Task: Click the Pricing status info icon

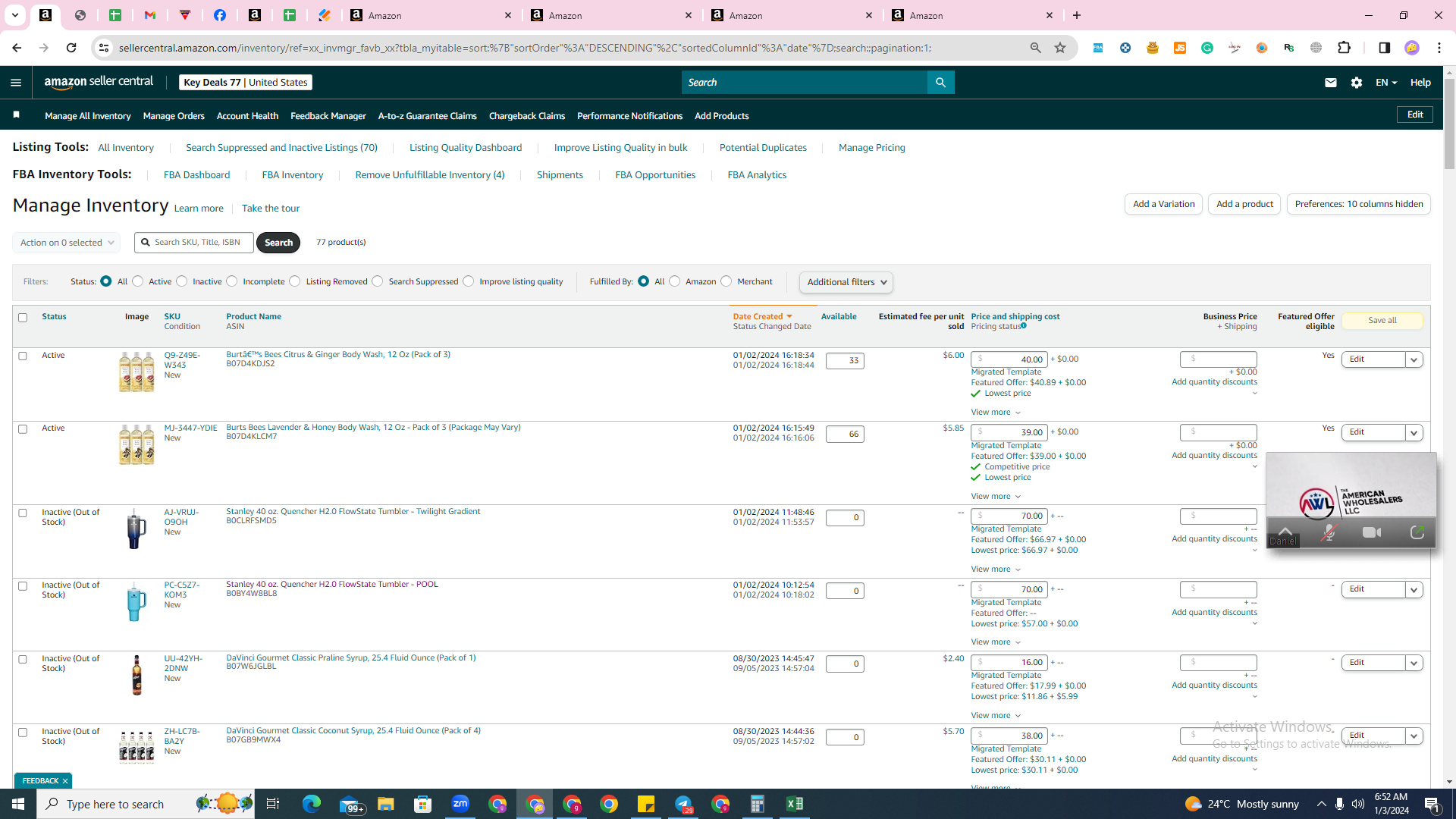Action: coord(1024,326)
